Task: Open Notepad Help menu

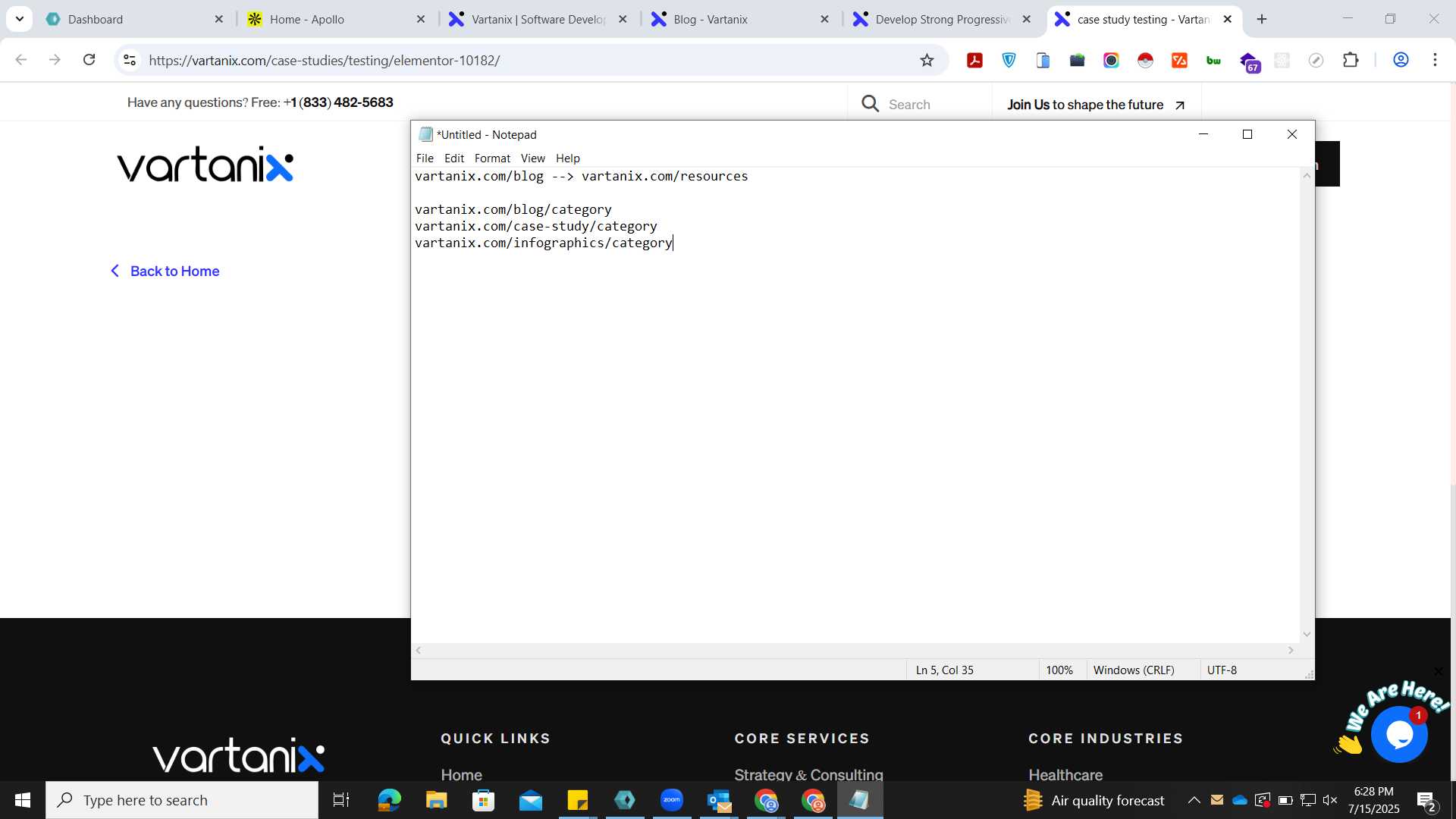Action: click(x=567, y=158)
